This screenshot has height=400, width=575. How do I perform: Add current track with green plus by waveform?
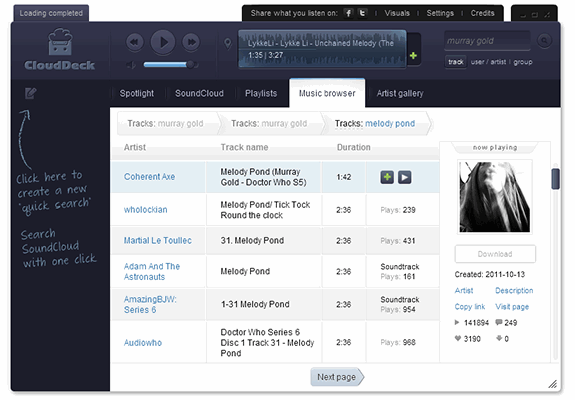[413, 56]
